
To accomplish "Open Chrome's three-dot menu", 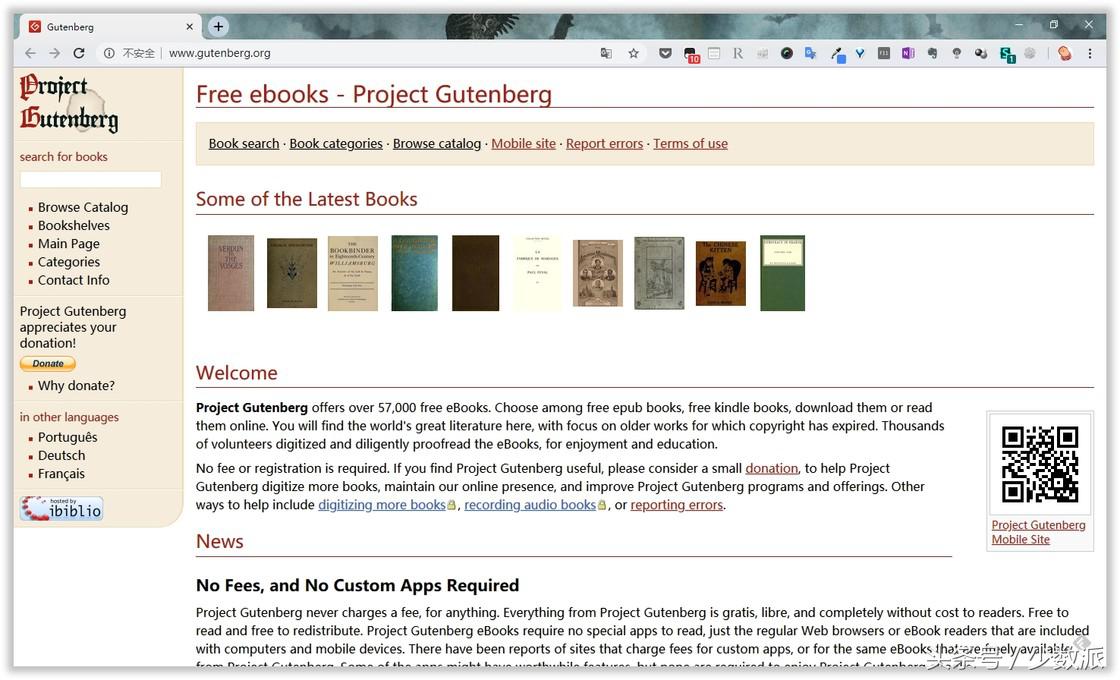I will (1089, 53).
